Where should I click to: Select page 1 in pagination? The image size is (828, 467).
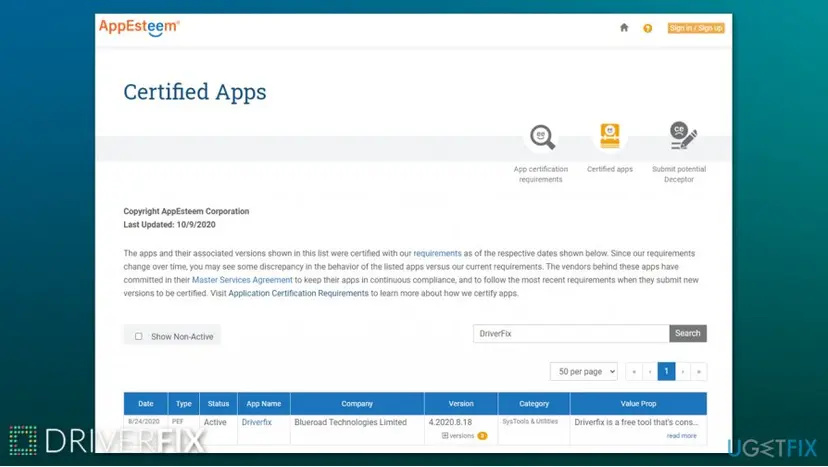(x=666, y=371)
